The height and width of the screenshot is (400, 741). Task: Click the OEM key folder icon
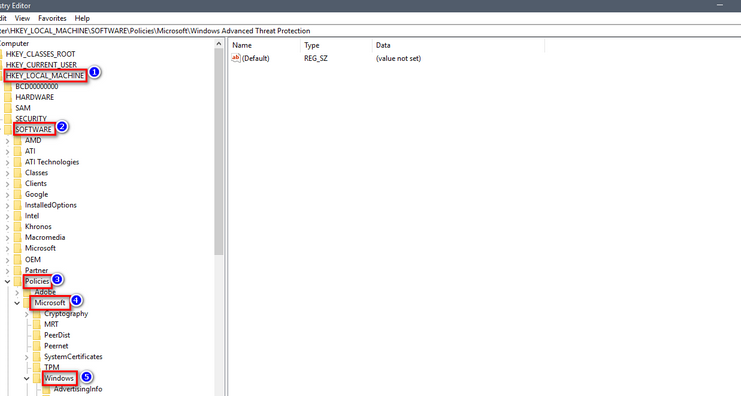[17, 260]
